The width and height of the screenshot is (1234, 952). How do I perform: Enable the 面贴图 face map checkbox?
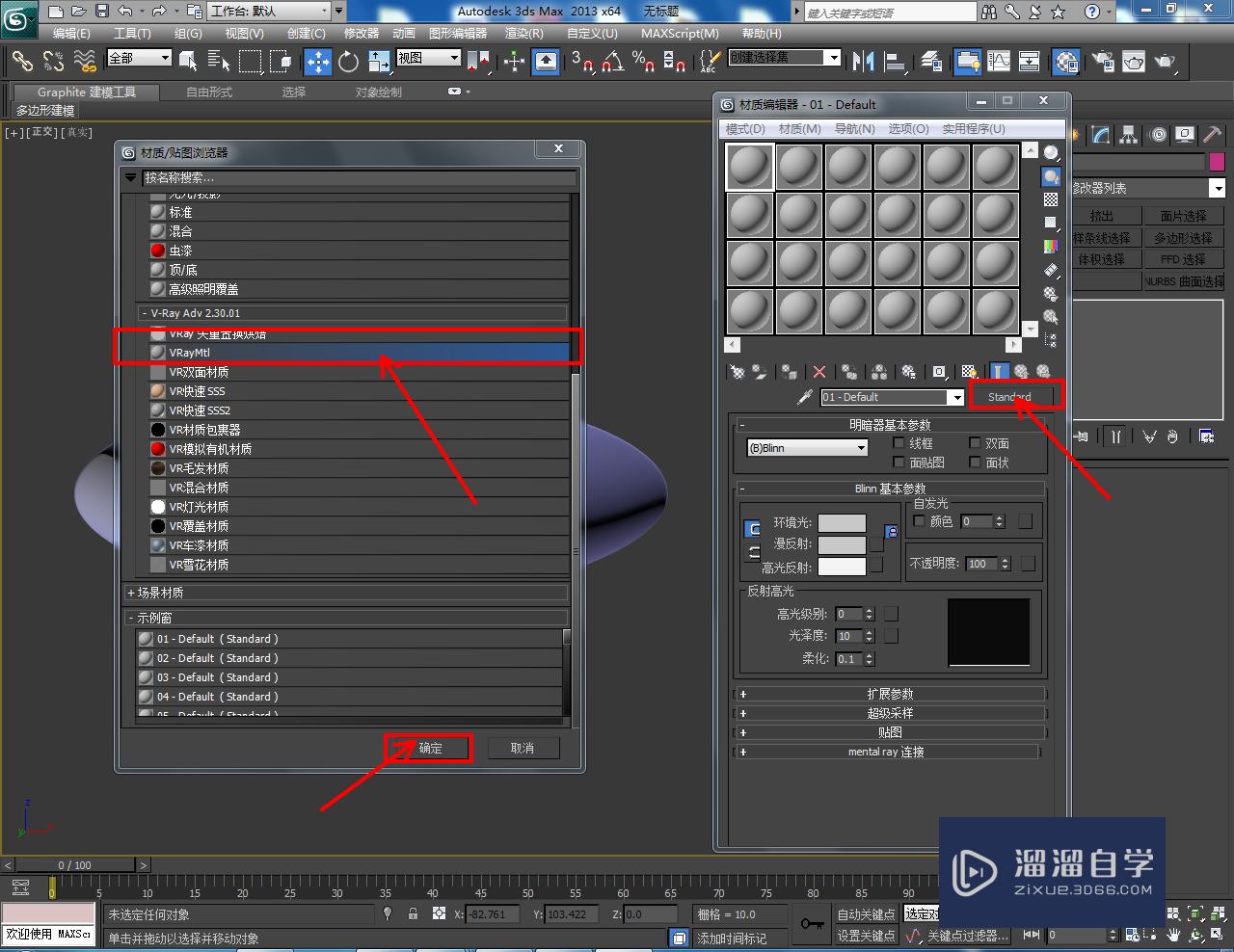tap(899, 463)
